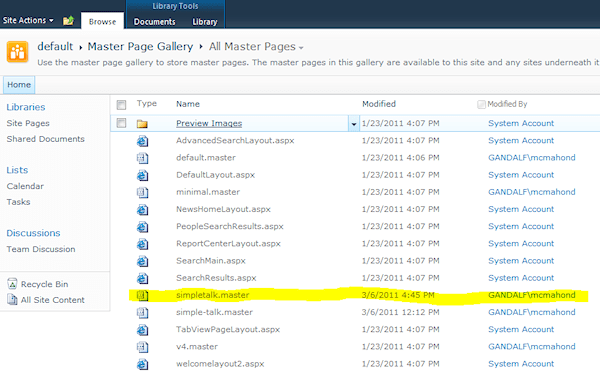Open the Preview Images folder link

pyautogui.click(x=209, y=123)
